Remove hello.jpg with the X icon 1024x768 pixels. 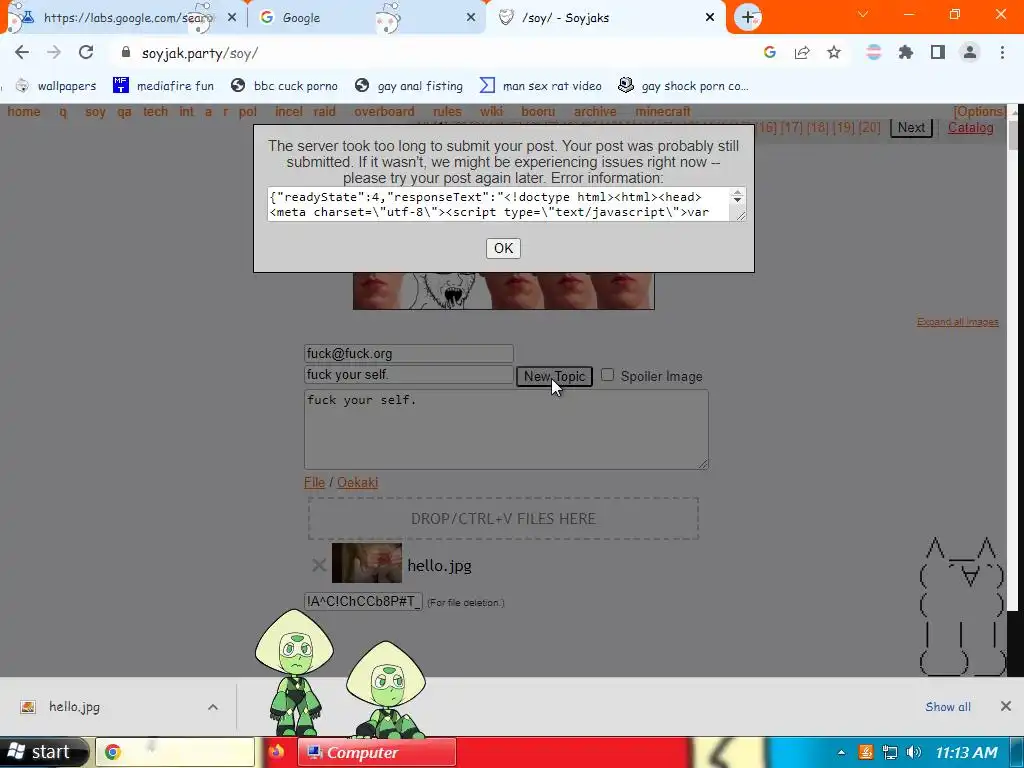coord(319,565)
